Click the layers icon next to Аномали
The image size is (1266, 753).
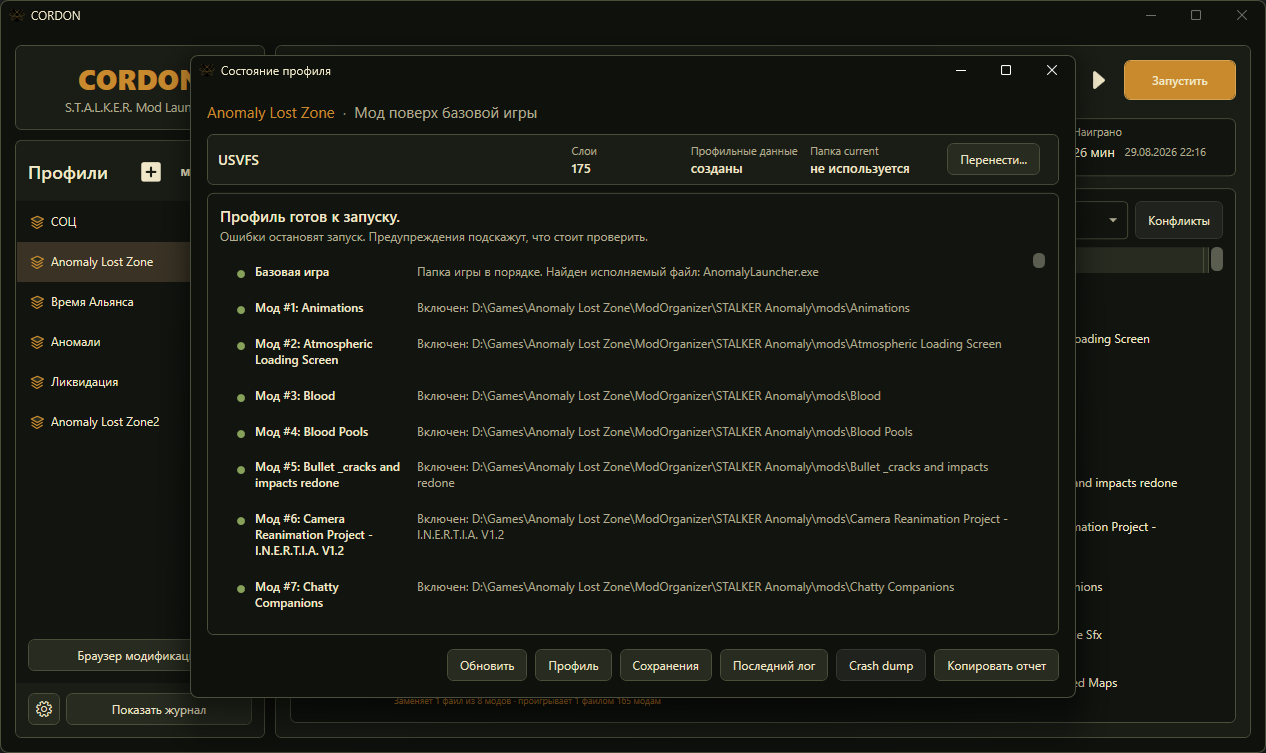tap(37, 342)
